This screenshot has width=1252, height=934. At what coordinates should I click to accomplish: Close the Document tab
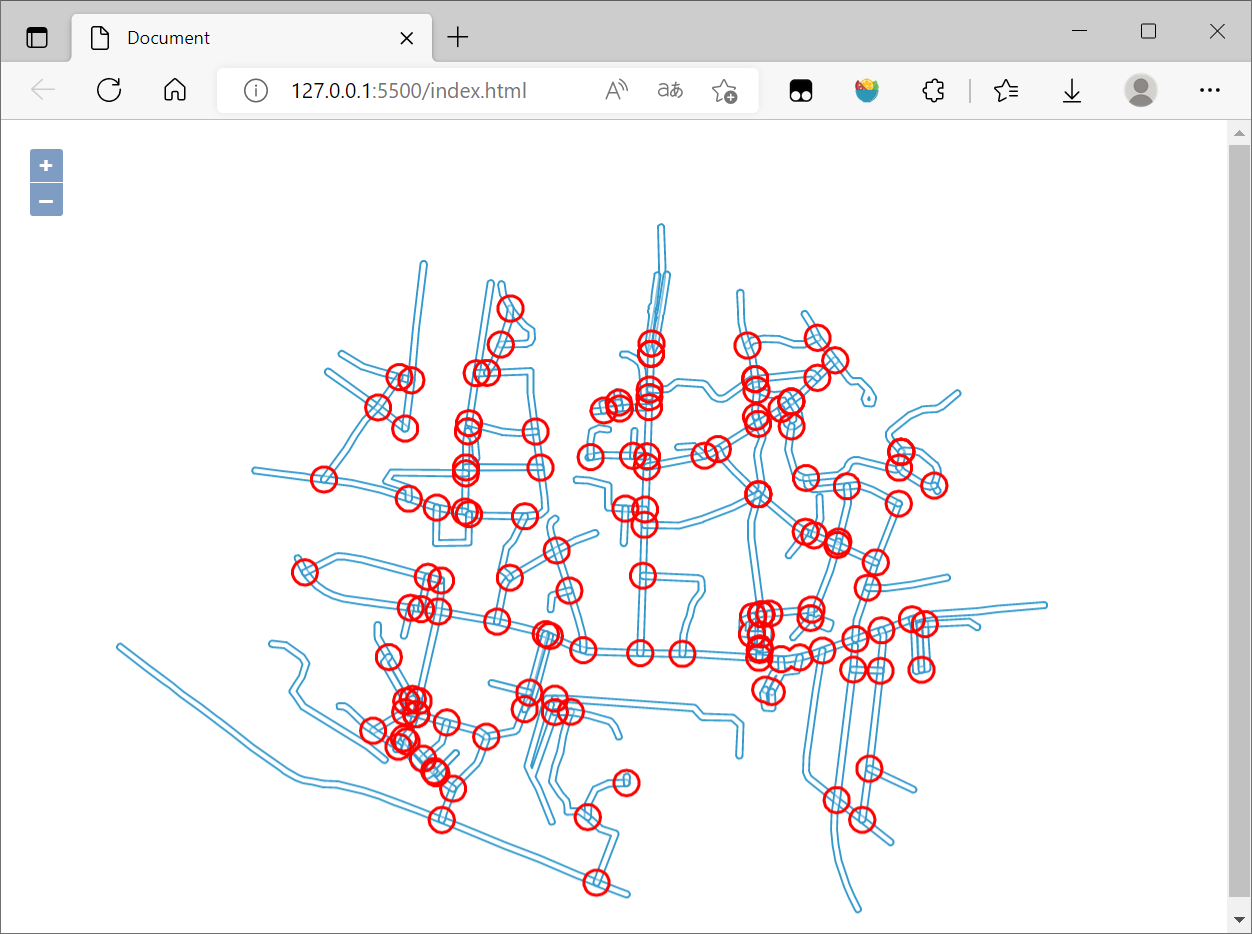click(x=407, y=38)
